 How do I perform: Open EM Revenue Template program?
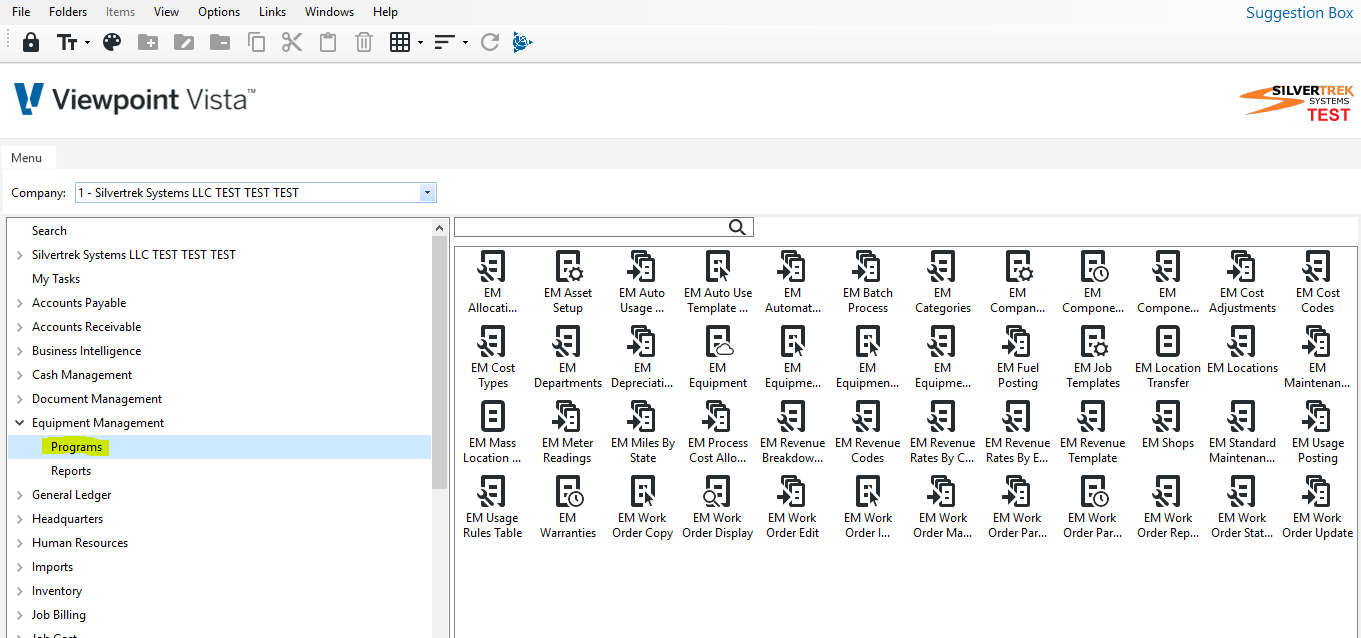pyautogui.click(x=1093, y=432)
